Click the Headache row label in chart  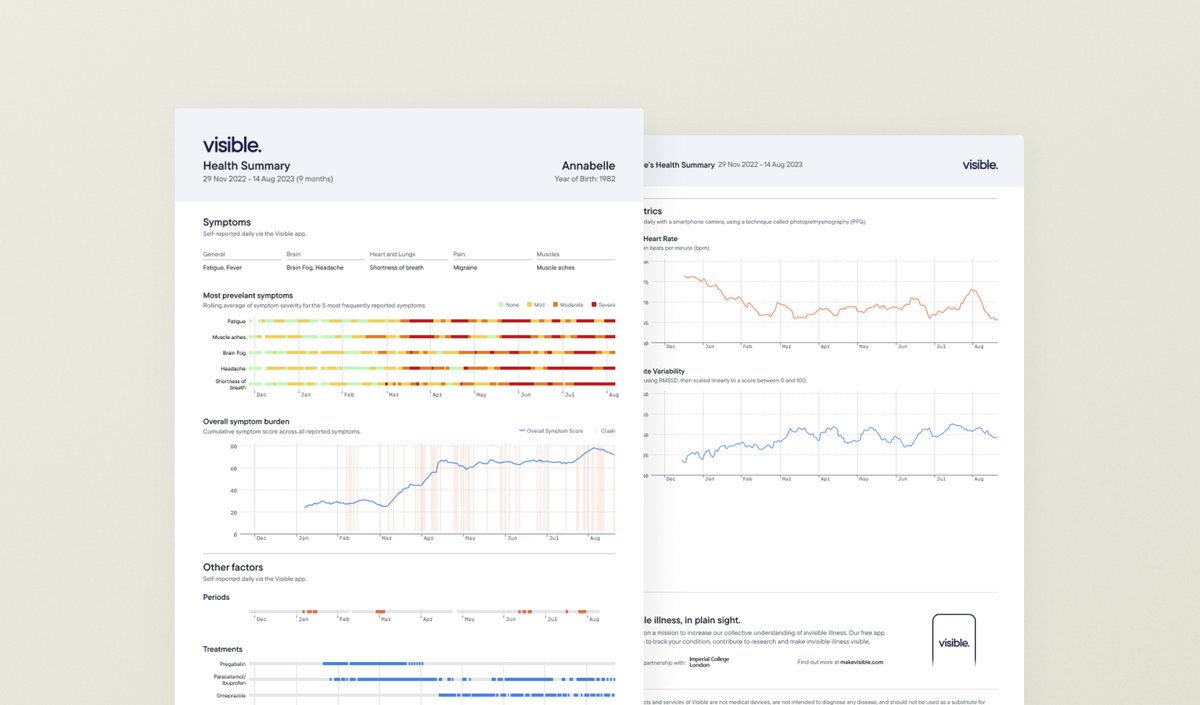pyautogui.click(x=233, y=368)
